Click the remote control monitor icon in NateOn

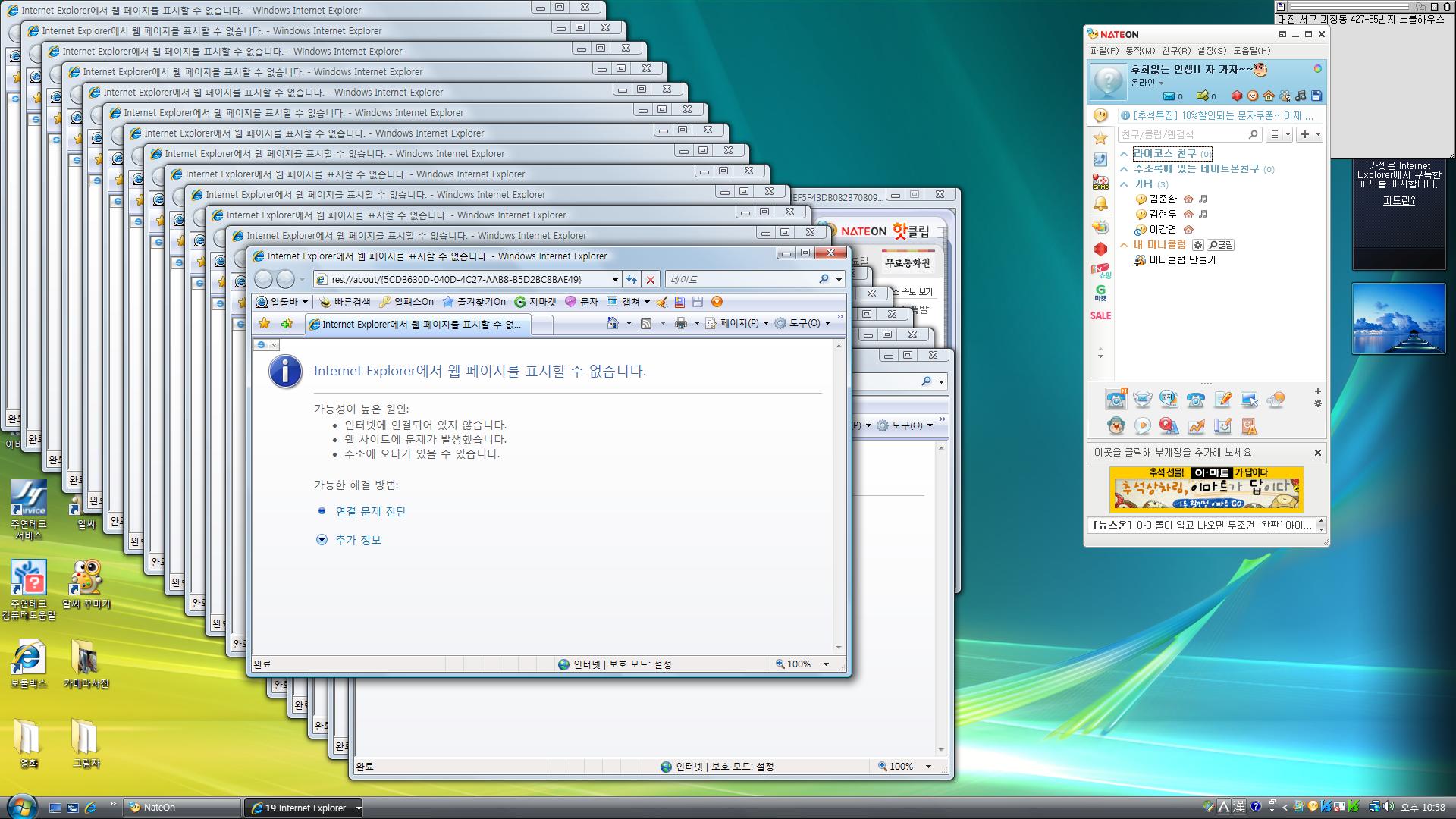pos(1249,400)
